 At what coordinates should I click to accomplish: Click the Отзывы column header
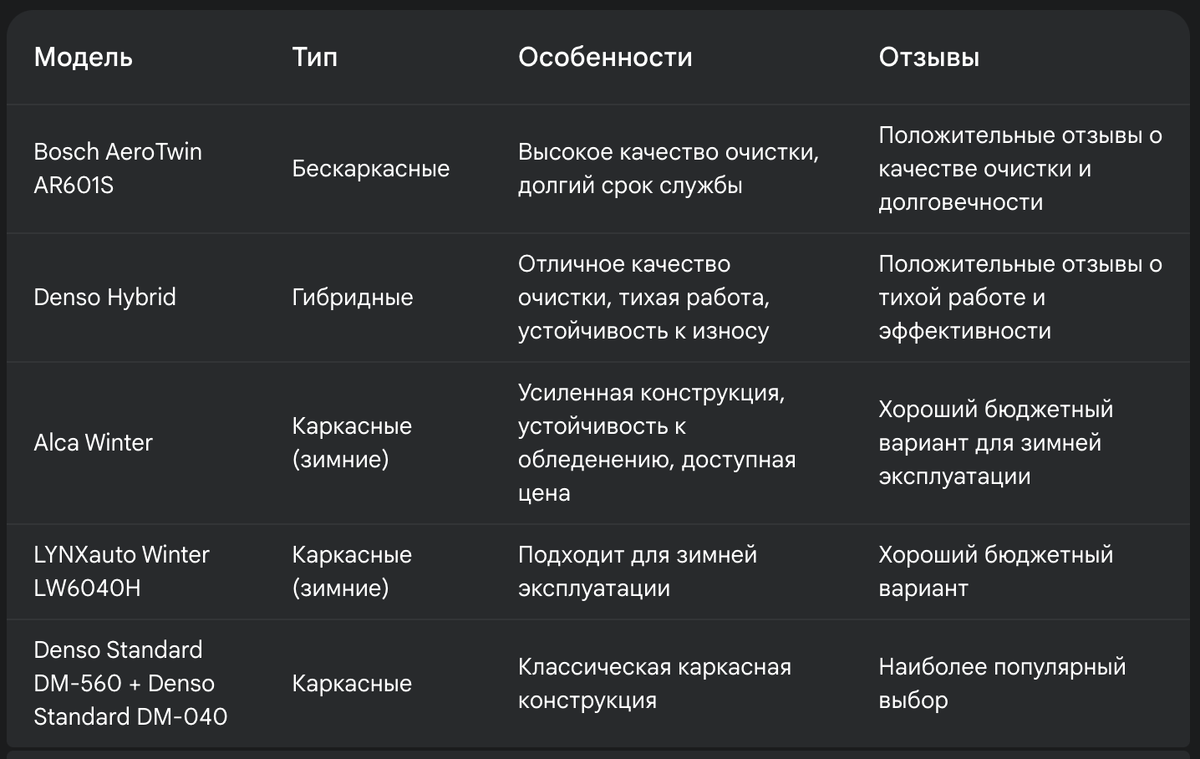point(929,58)
